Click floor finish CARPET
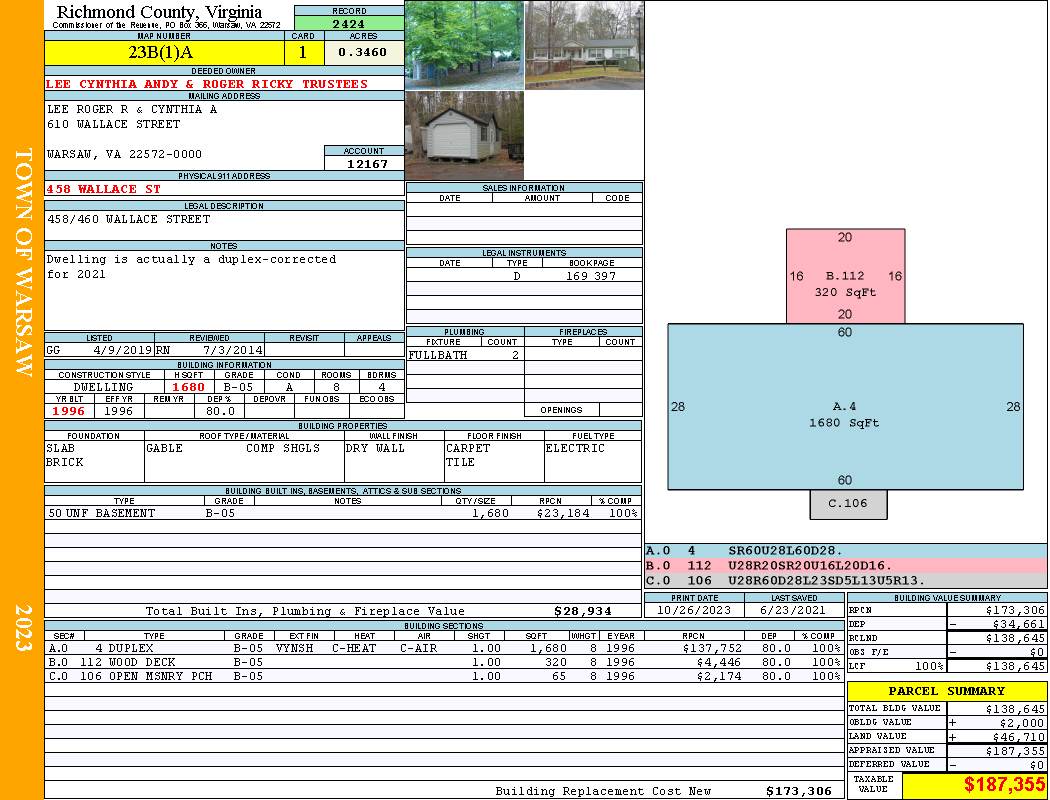This screenshot has width=1050, height=800. point(468,448)
